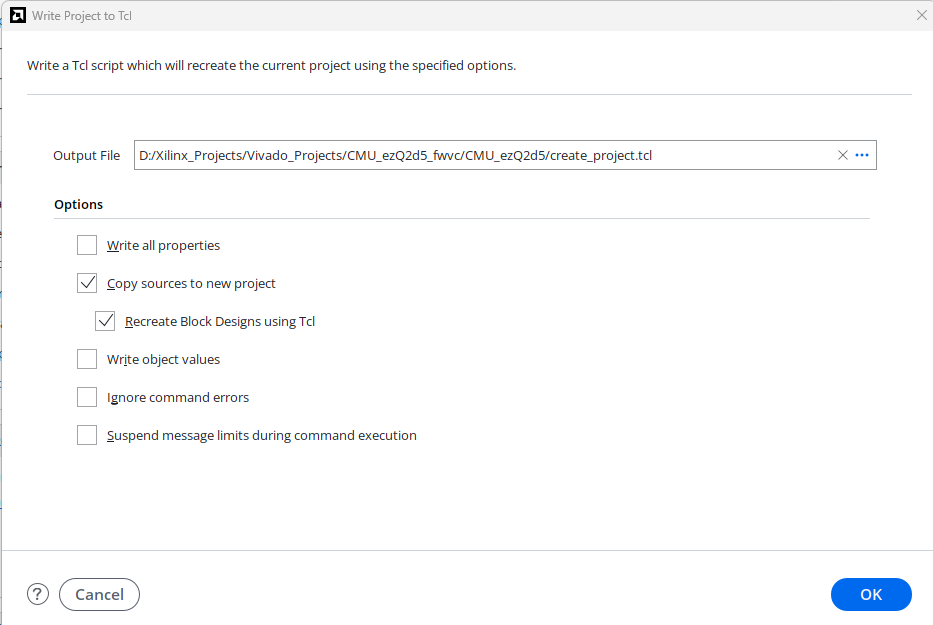Cancel writing the Tcl script
This screenshot has height=625, width=933.
tap(99, 594)
